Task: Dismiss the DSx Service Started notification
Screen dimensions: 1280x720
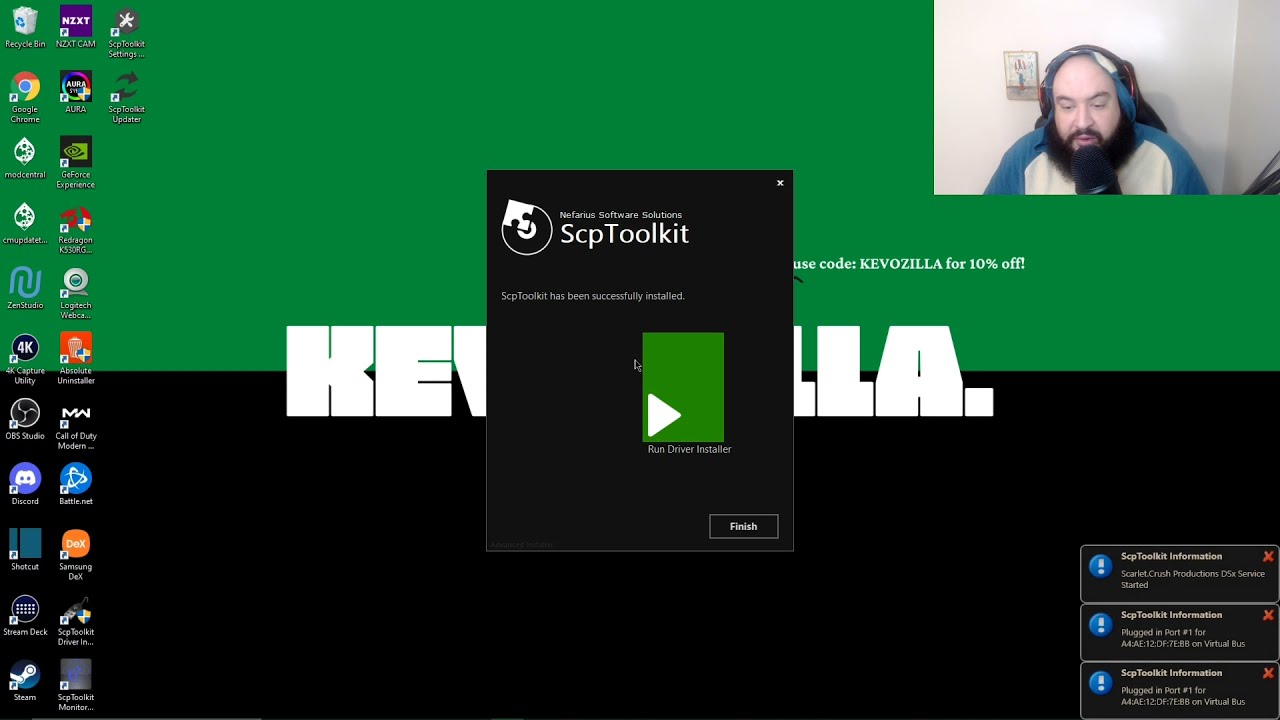Action: pyautogui.click(x=1268, y=556)
